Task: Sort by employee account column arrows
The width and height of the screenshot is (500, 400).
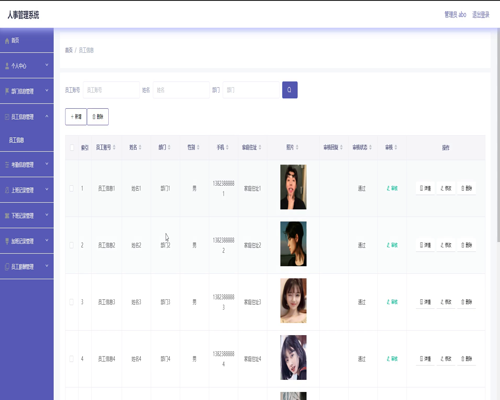Action: pos(114,147)
